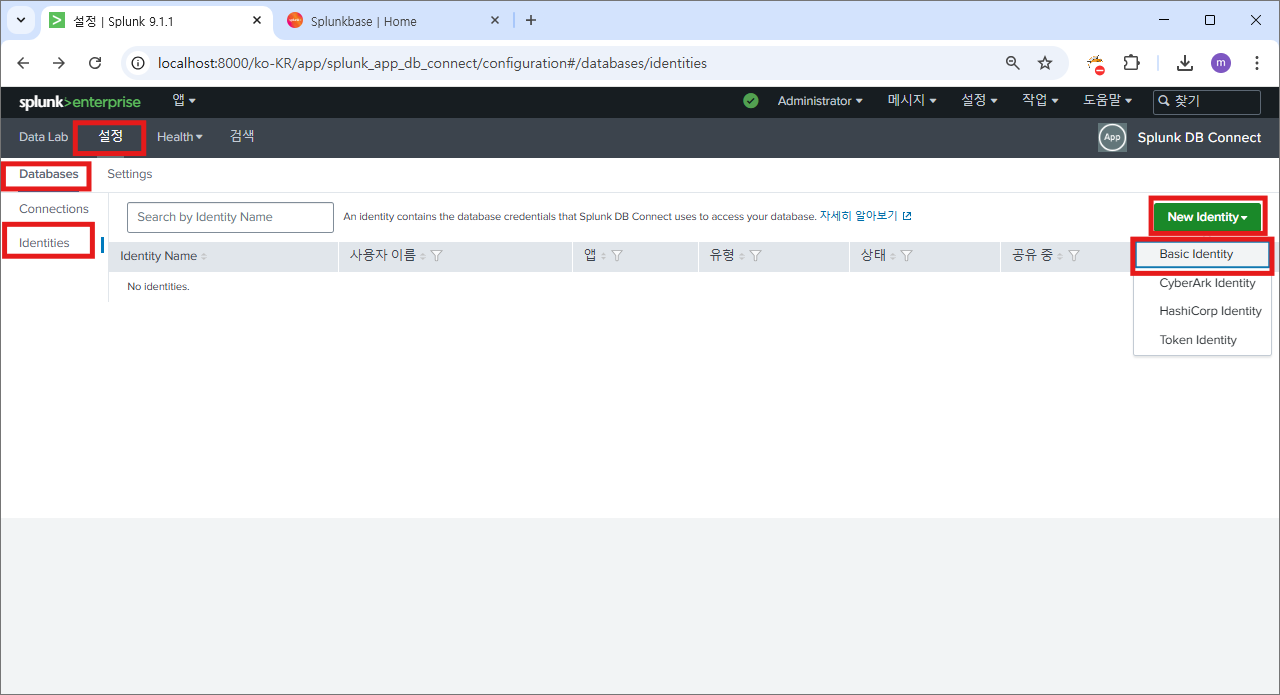Image resolution: width=1280 pixels, height=695 pixels.
Task: Choose HashiCorp Identity from menu
Action: pos(1202,311)
